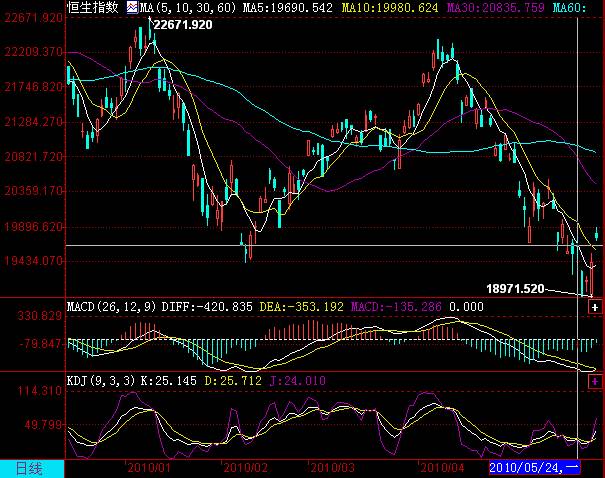605x478 pixels.
Task: Click the 49.799 KDJ axis label
Action: (x=43, y=425)
